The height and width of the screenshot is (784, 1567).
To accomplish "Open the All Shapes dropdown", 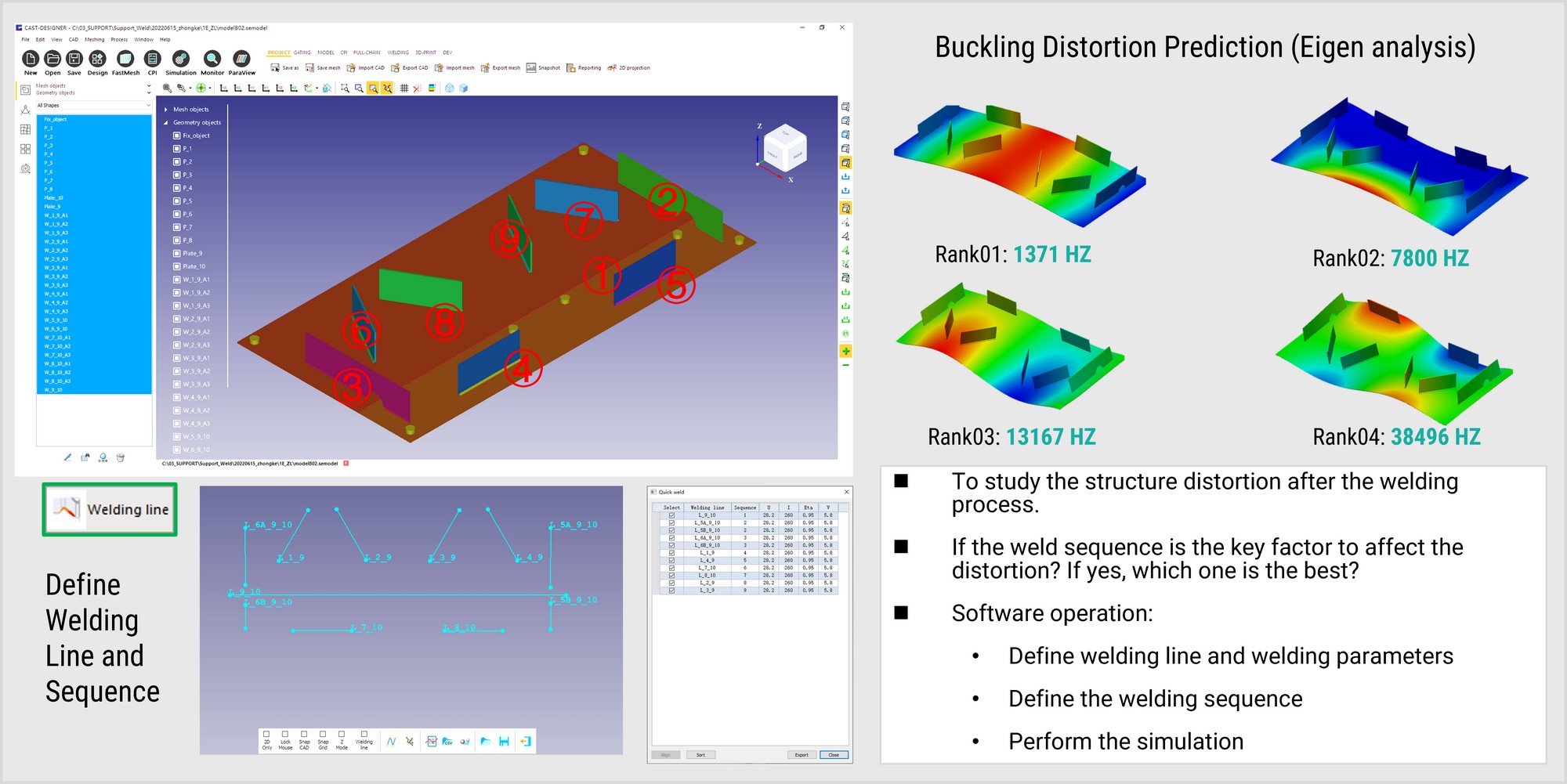I will 93,105.
